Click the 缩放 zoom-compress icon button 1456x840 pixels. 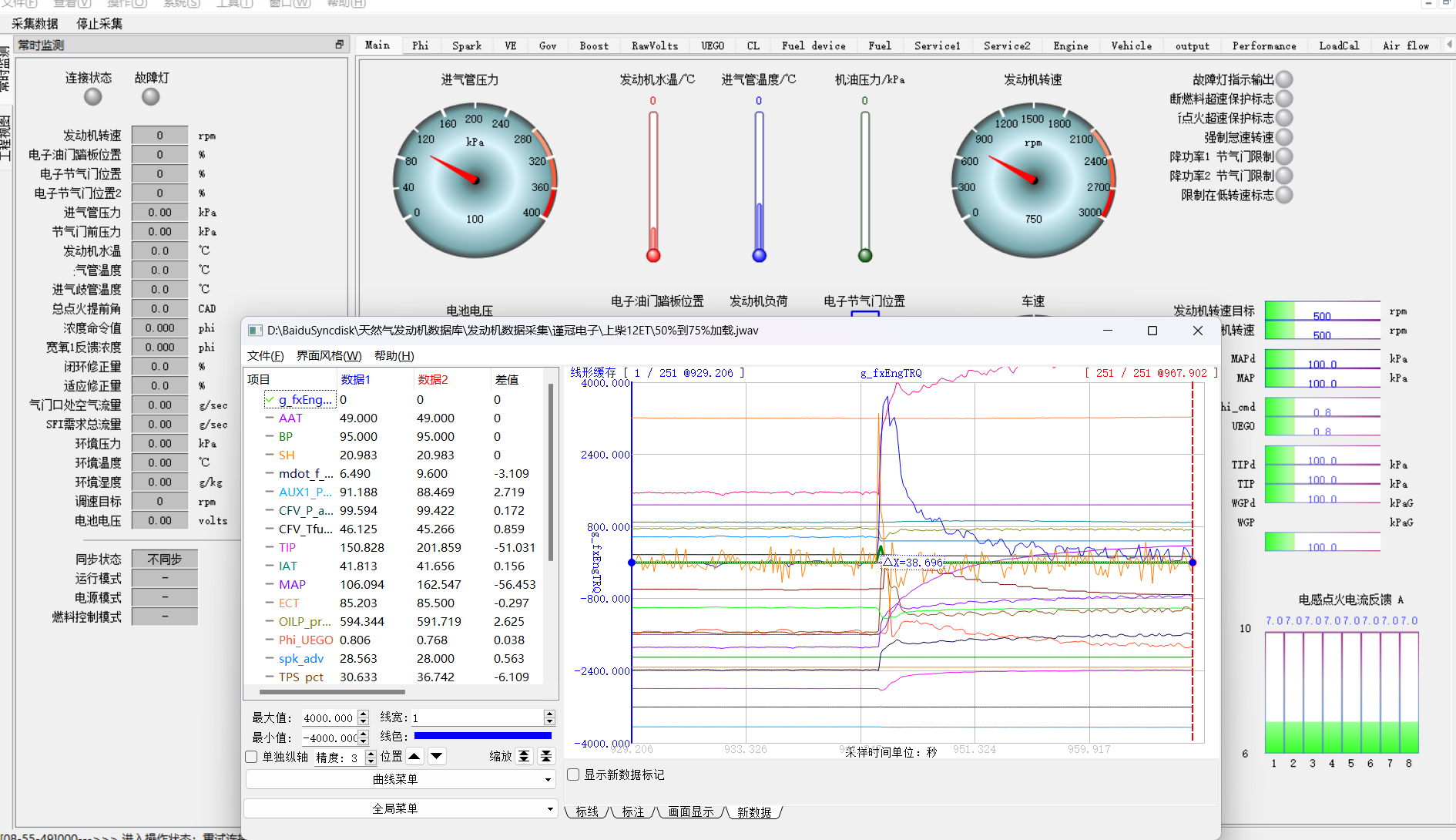click(546, 756)
